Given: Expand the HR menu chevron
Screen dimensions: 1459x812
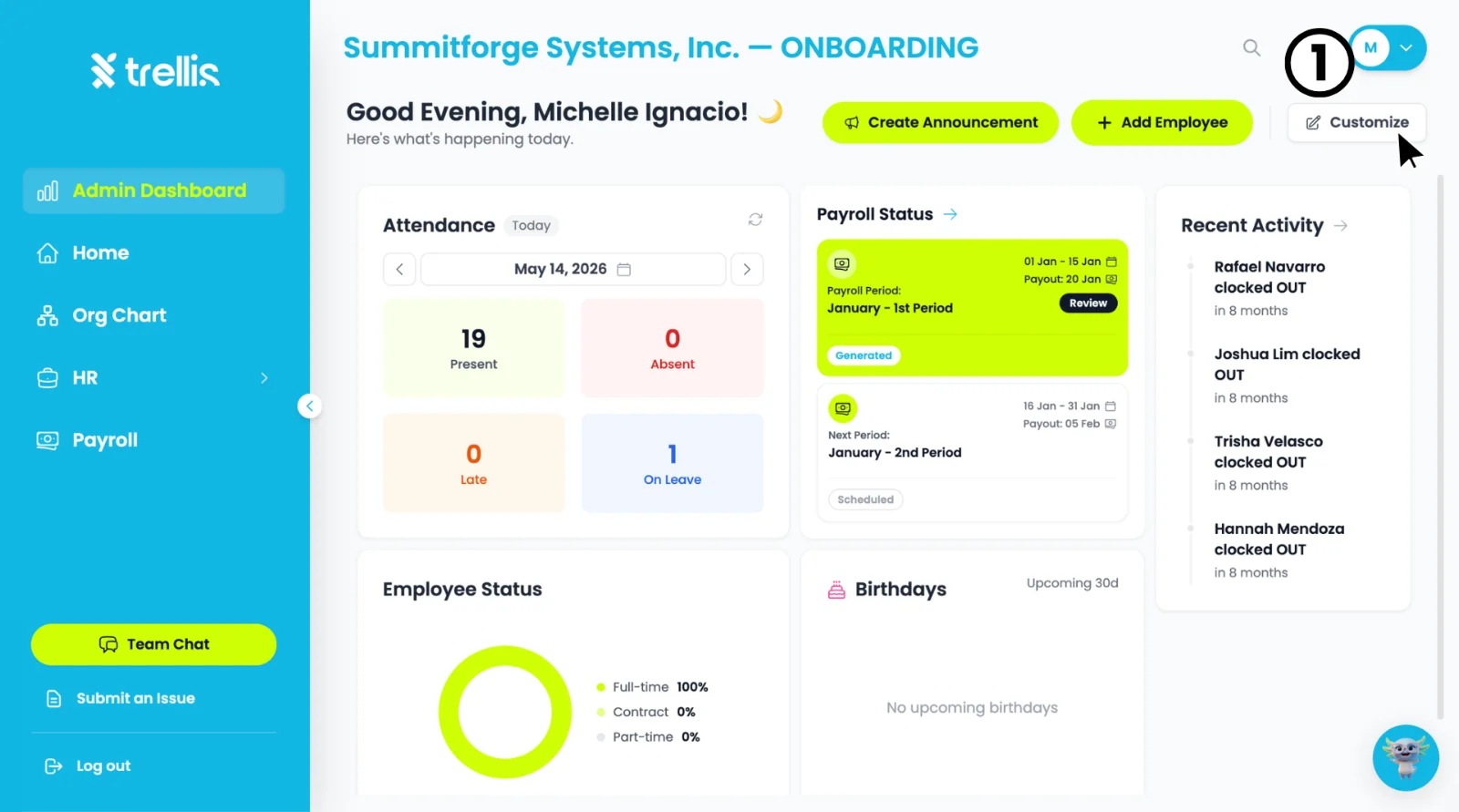Looking at the screenshot, I should [x=264, y=377].
